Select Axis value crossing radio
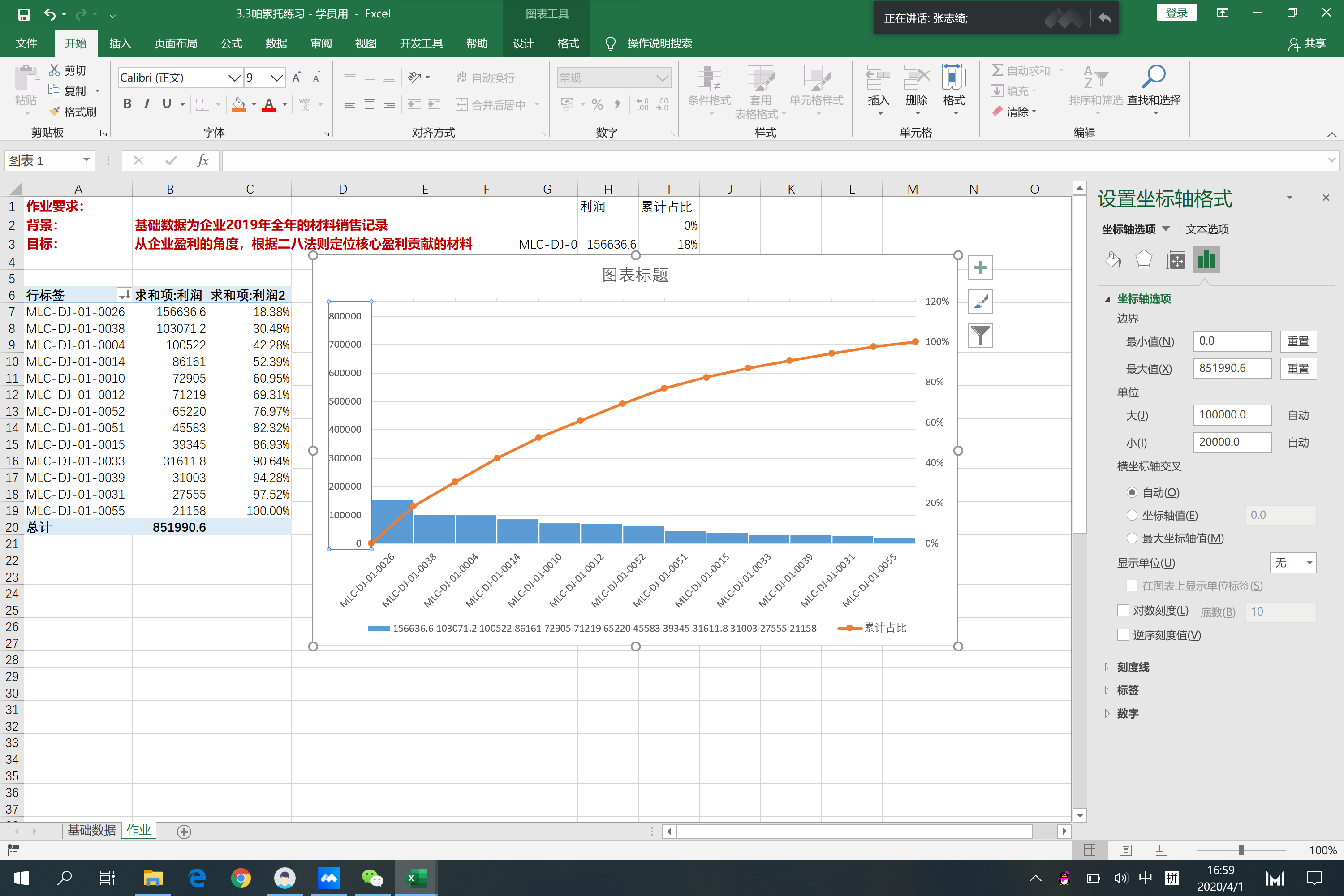 pyautogui.click(x=1132, y=516)
